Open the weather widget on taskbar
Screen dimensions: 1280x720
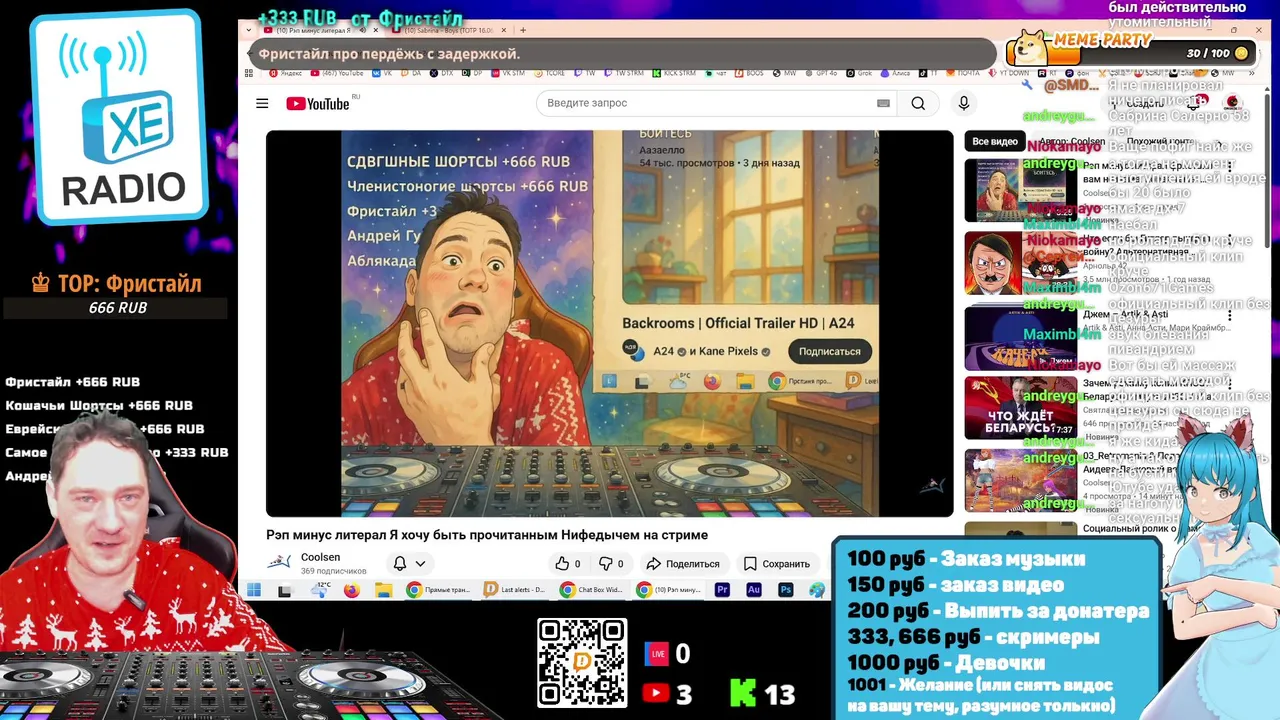tap(320, 590)
